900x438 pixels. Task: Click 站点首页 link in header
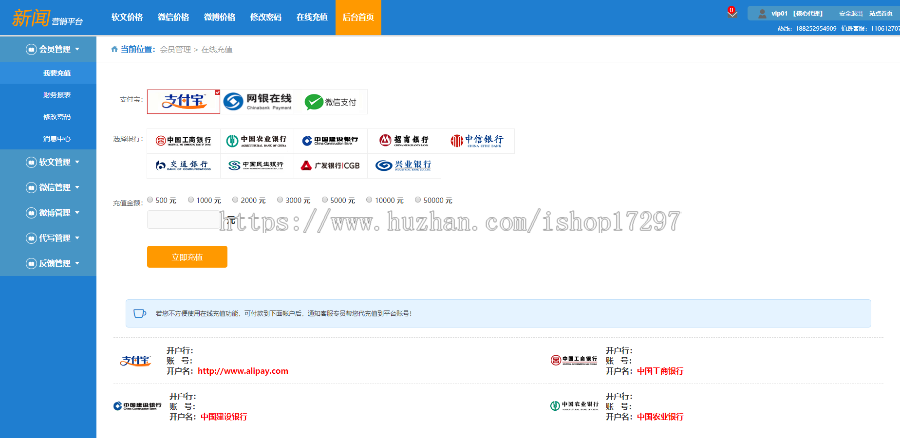pos(880,13)
